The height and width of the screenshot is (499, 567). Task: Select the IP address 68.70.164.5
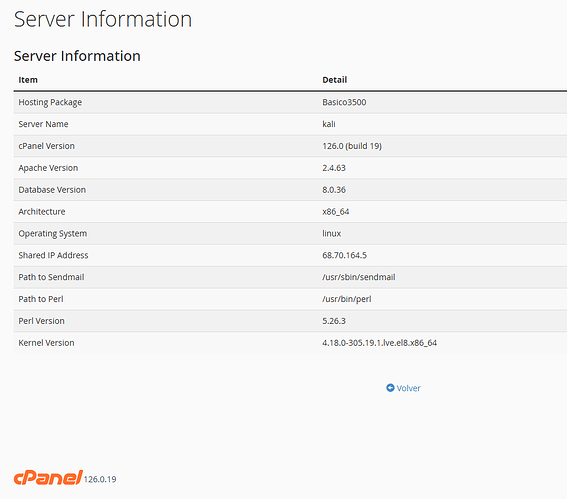[344, 255]
